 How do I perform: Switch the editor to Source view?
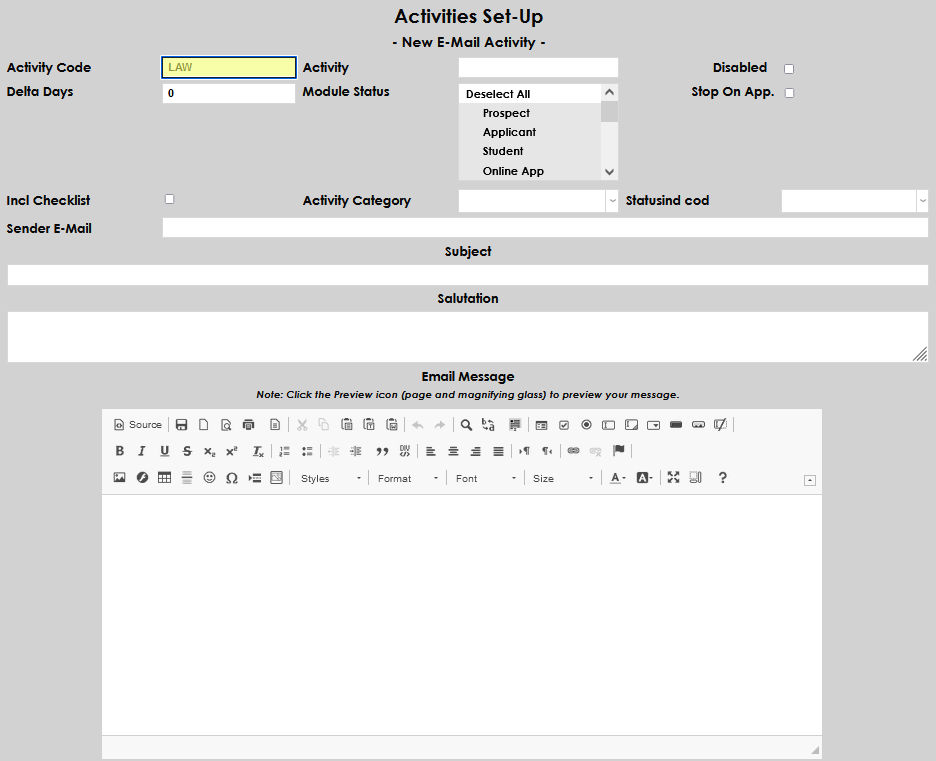pos(137,424)
